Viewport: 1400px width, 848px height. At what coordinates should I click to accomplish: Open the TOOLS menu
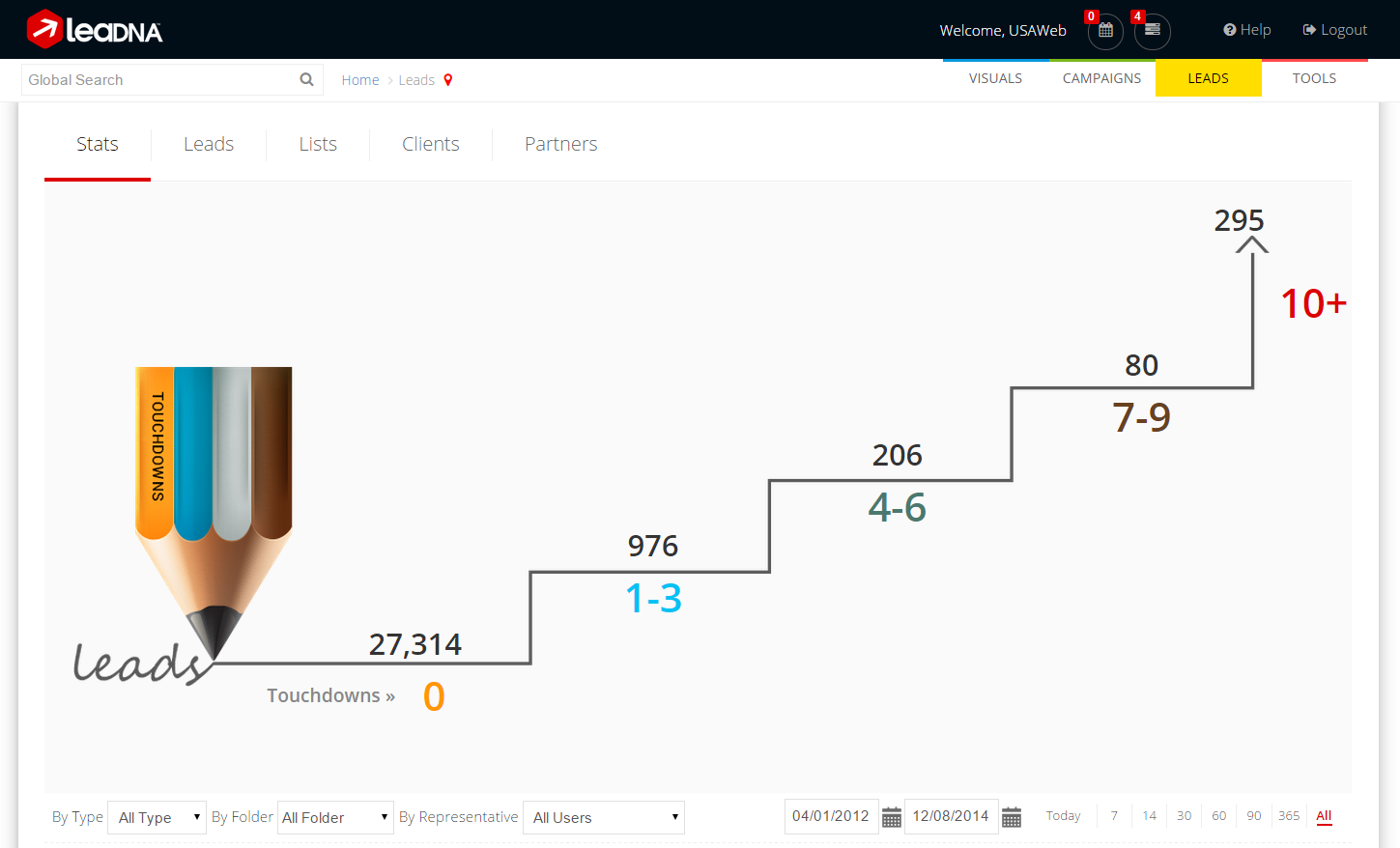pos(1314,78)
